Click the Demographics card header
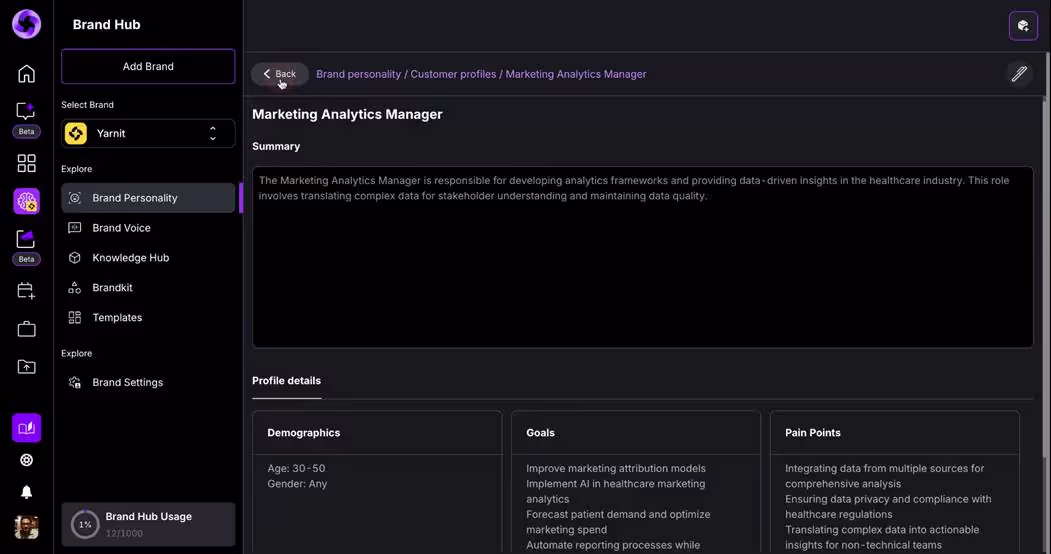The width and height of the screenshot is (1051, 554). tap(377, 433)
